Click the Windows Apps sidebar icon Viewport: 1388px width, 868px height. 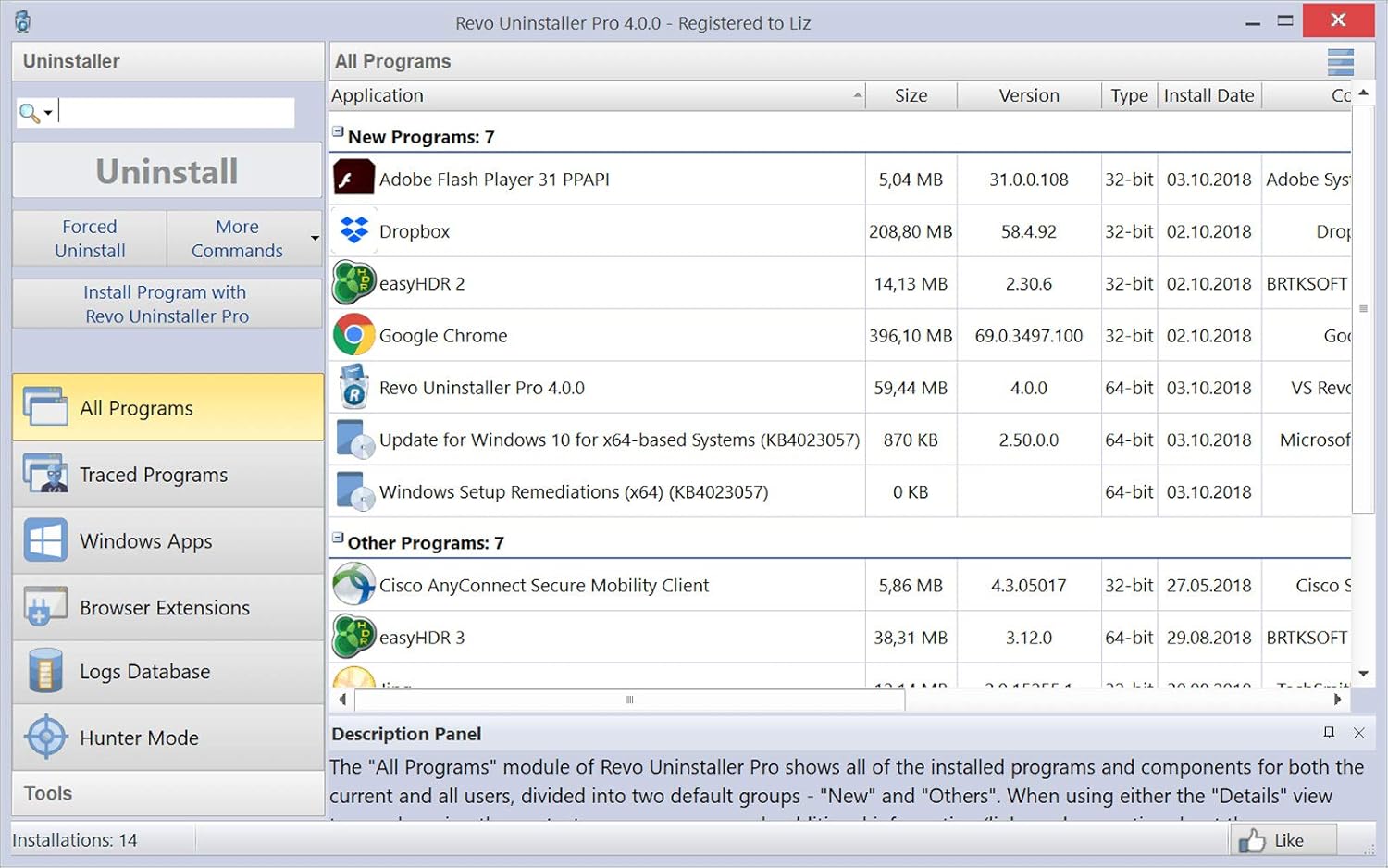[45, 540]
